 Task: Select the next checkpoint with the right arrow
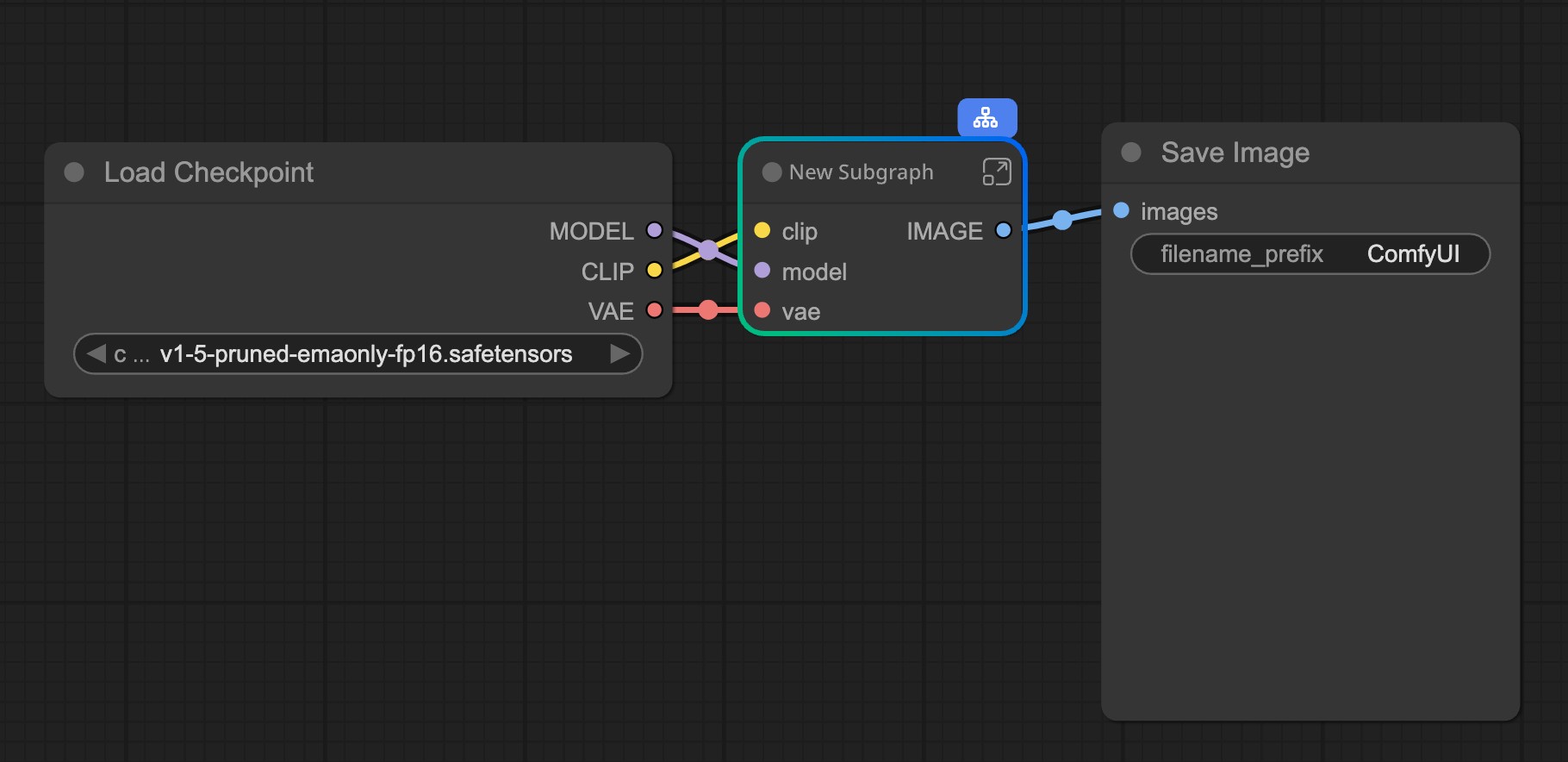tap(619, 353)
